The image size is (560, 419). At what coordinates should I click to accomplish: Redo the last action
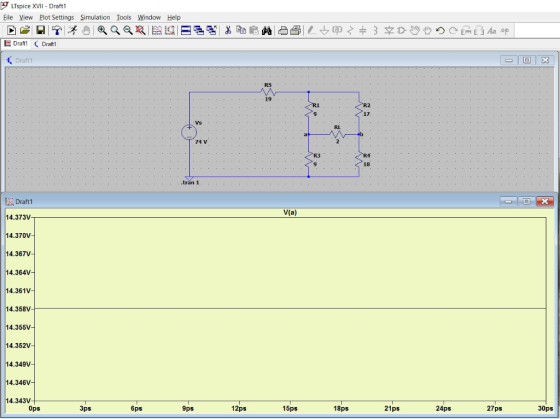point(453,31)
